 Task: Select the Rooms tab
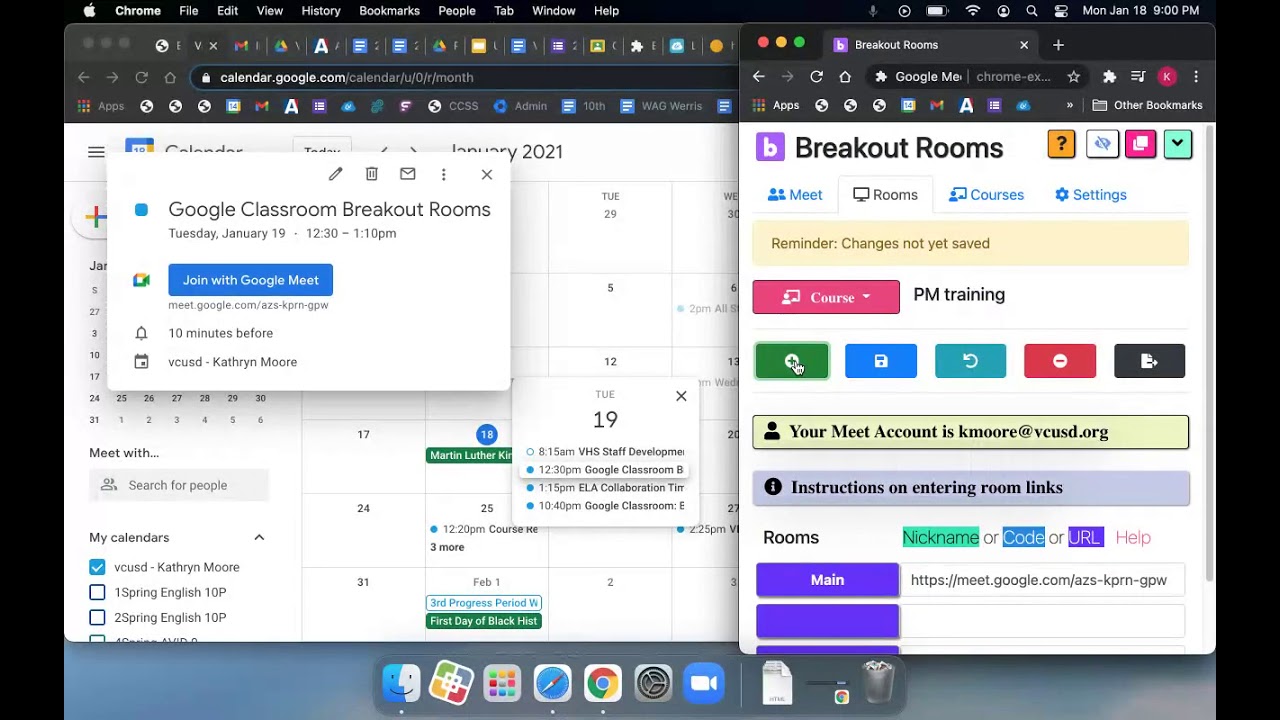click(x=885, y=195)
